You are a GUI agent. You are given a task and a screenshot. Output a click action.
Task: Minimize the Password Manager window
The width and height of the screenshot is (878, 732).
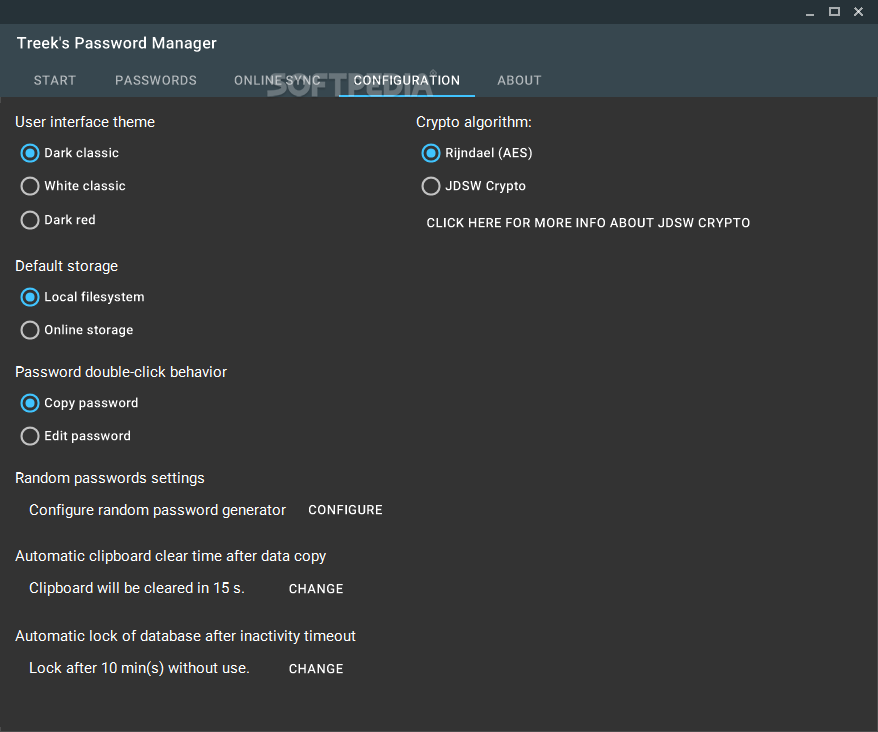[x=810, y=12]
